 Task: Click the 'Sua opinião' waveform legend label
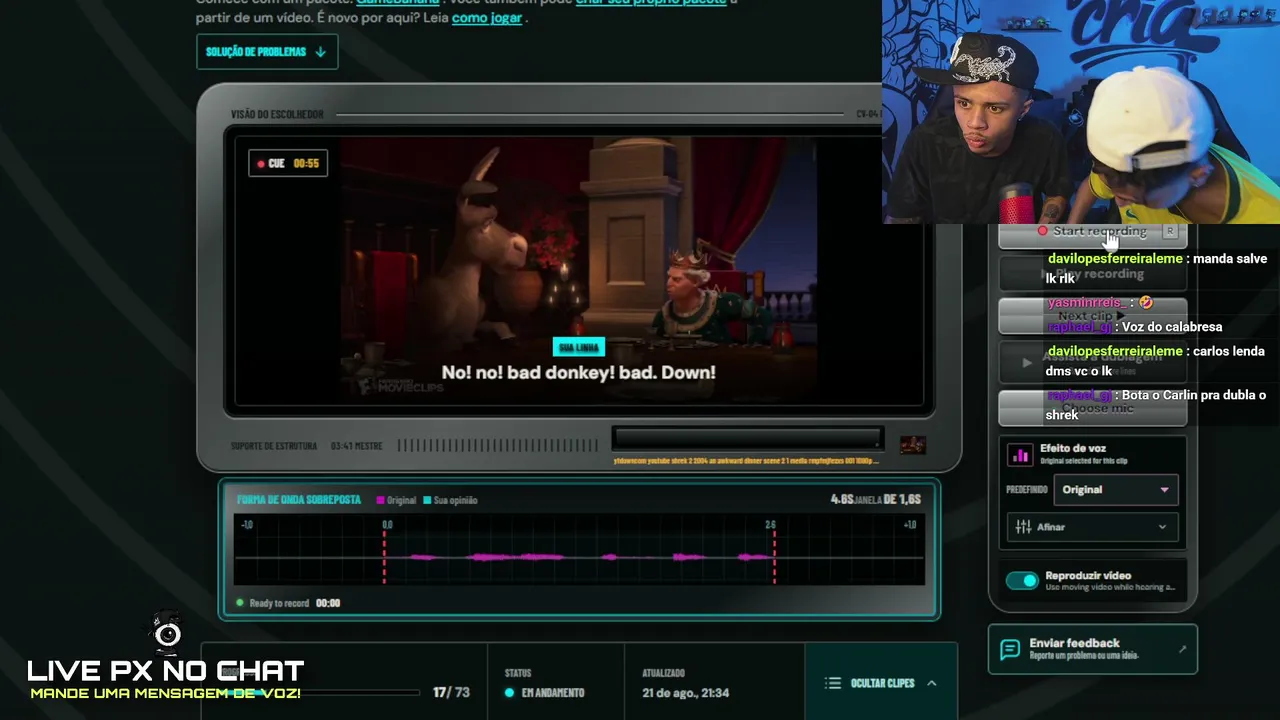pyautogui.click(x=455, y=500)
